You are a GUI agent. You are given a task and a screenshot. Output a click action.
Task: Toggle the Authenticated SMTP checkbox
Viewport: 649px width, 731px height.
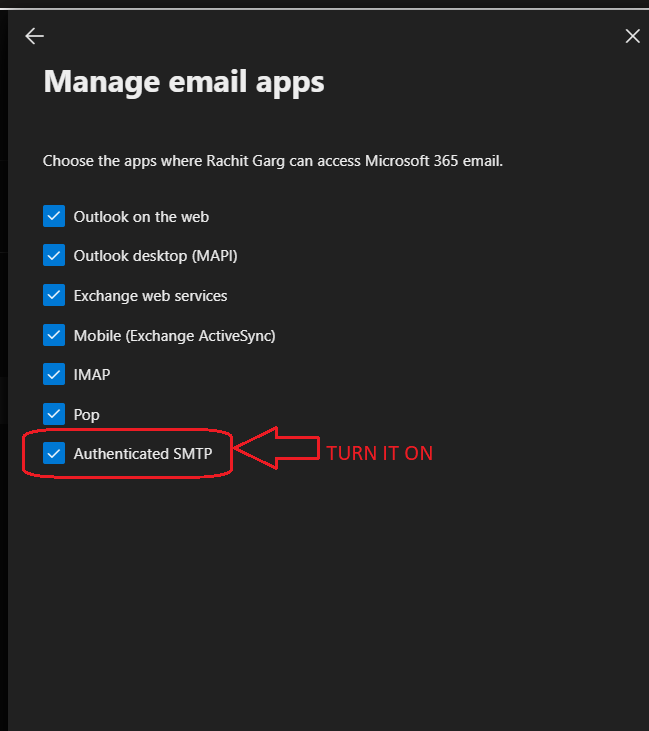click(x=54, y=454)
